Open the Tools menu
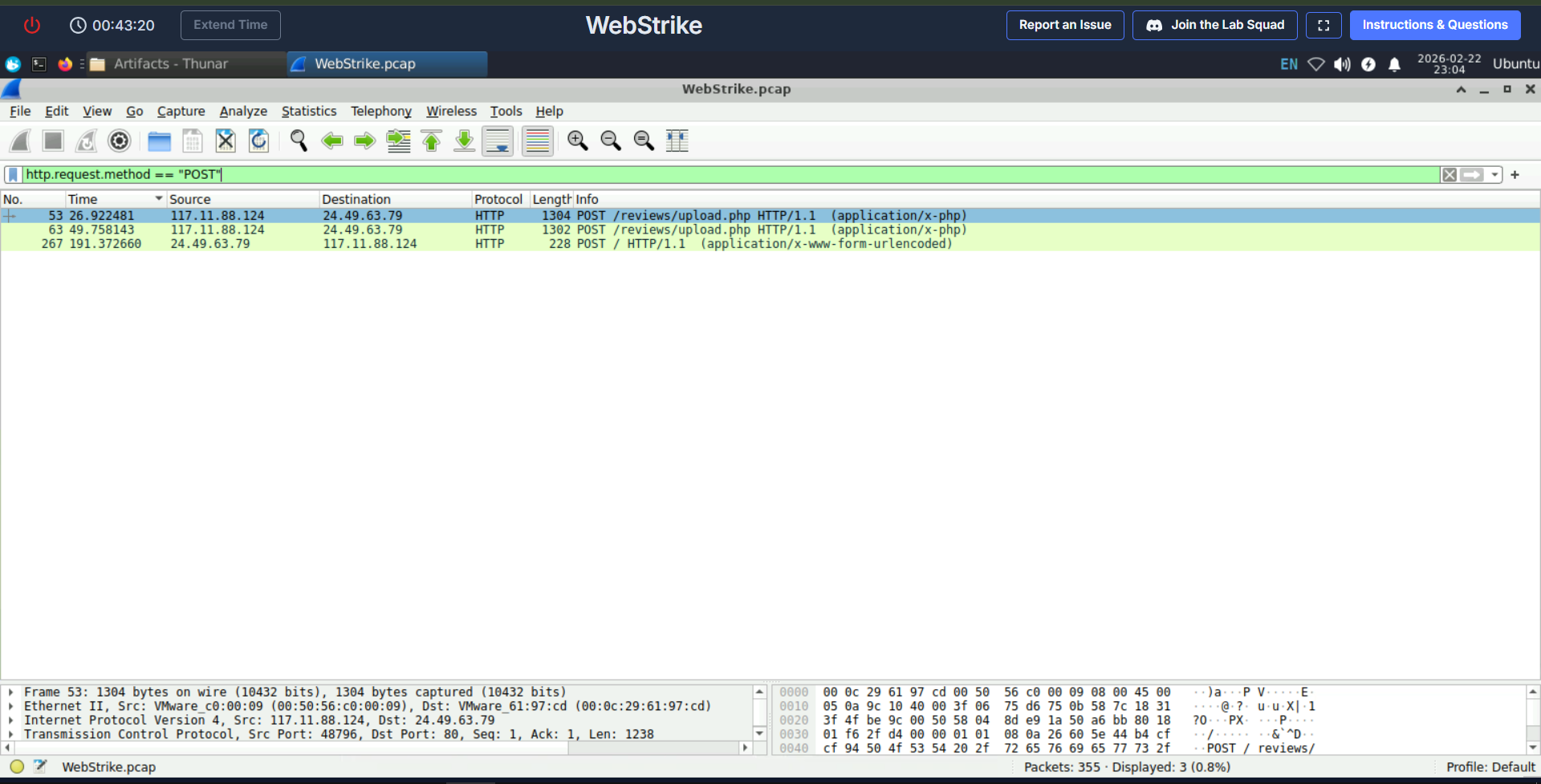This screenshot has width=1541, height=784. [506, 111]
